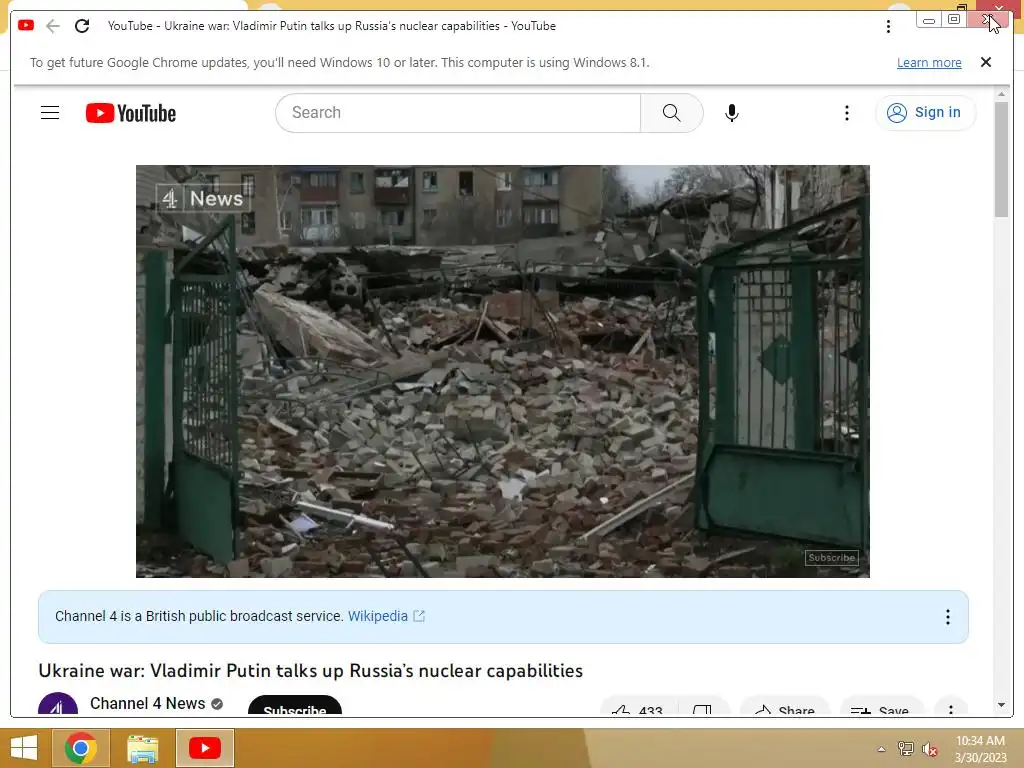This screenshot has width=1024, height=768.
Task: Go back with the browser back arrow
Action: coord(53,26)
